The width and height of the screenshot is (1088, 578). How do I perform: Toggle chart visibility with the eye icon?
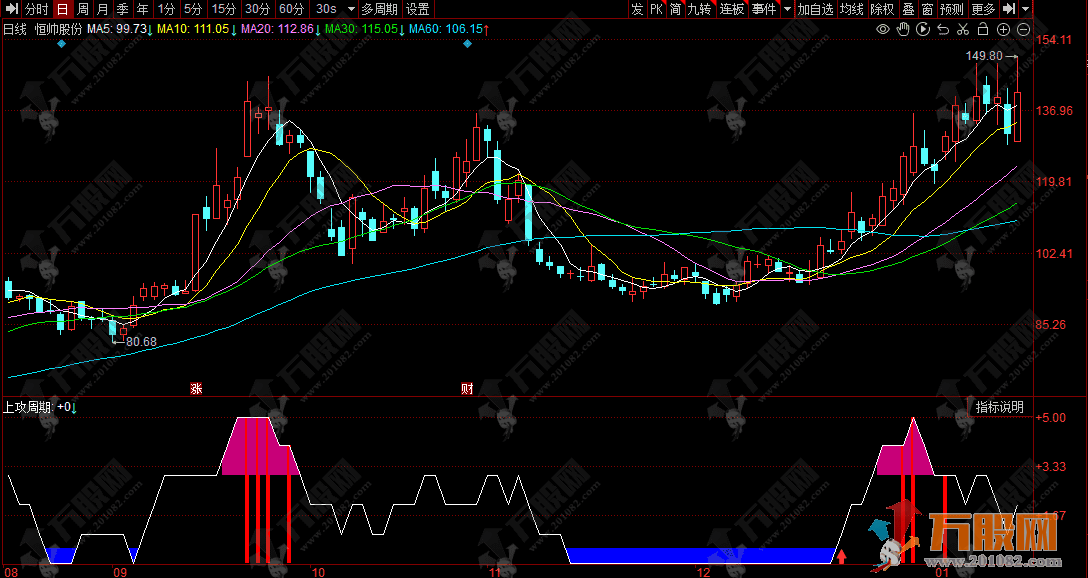pos(883,30)
